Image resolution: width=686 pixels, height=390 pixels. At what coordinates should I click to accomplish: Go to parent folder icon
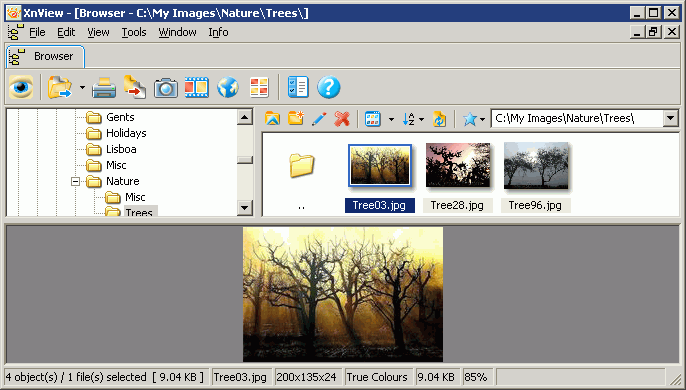[272, 119]
